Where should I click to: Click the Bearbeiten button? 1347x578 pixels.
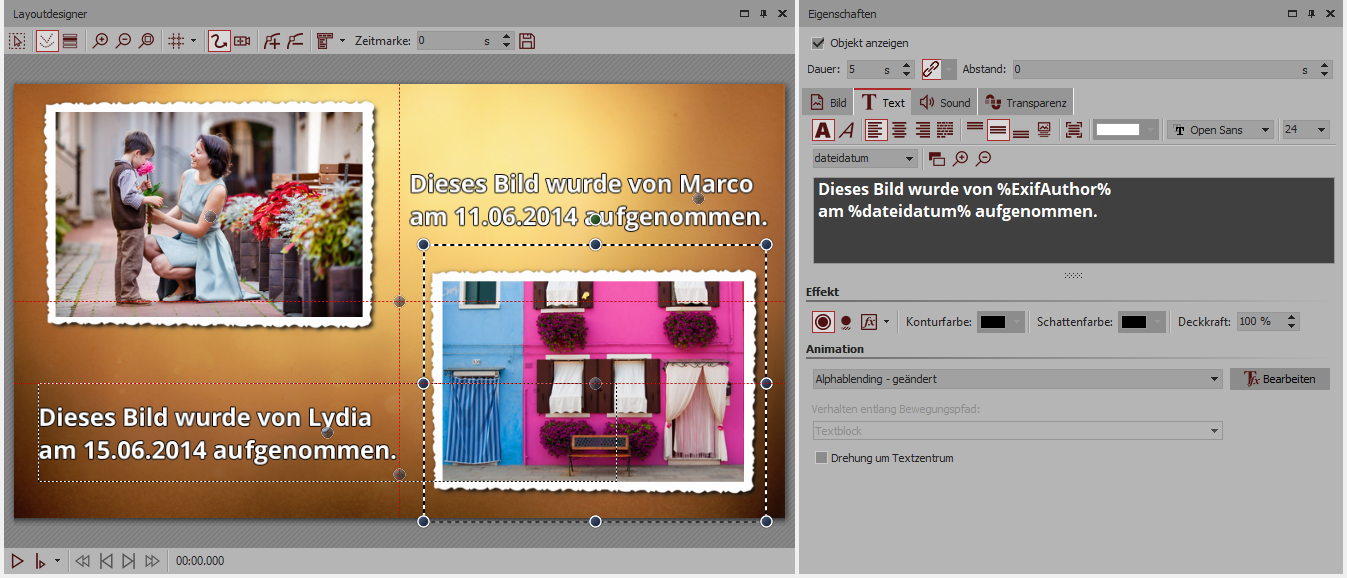tap(1279, 379)
